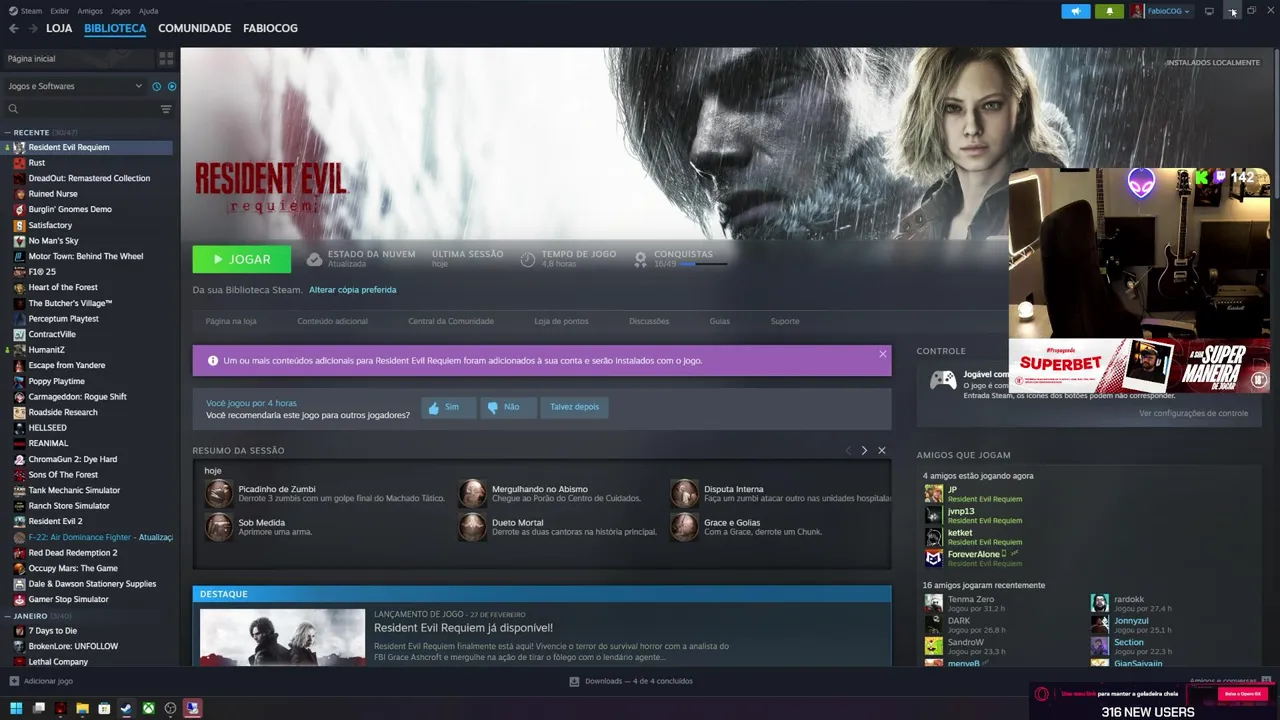Click Ver configurações de controle link
The width and height of the screenshot is (1280, 720).
(1193, 413)
